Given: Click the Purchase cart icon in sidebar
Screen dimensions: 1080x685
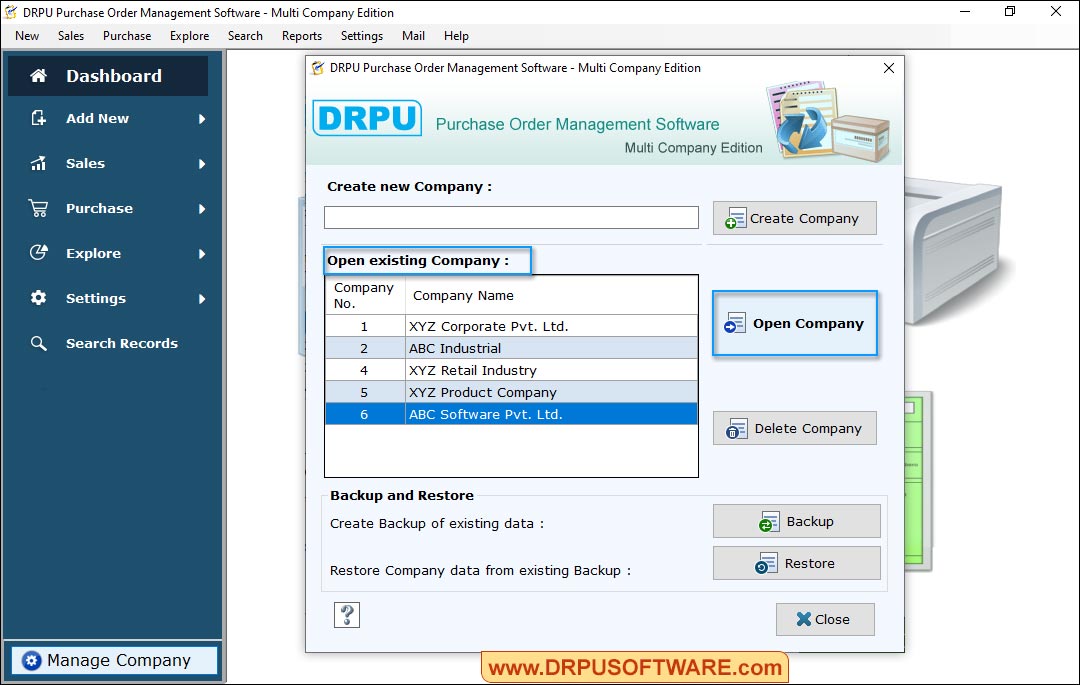Looking at the screenshot, I should (38, 208).
